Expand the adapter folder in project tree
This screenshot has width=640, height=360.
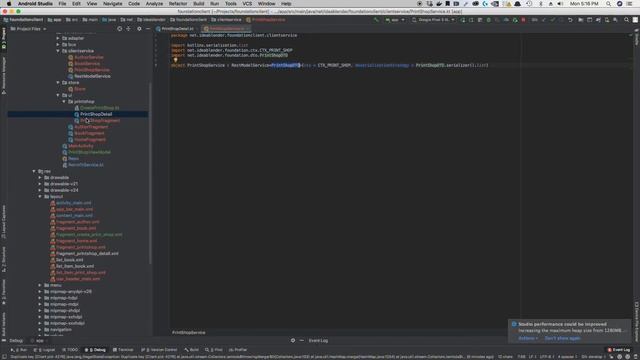point(58,38)
